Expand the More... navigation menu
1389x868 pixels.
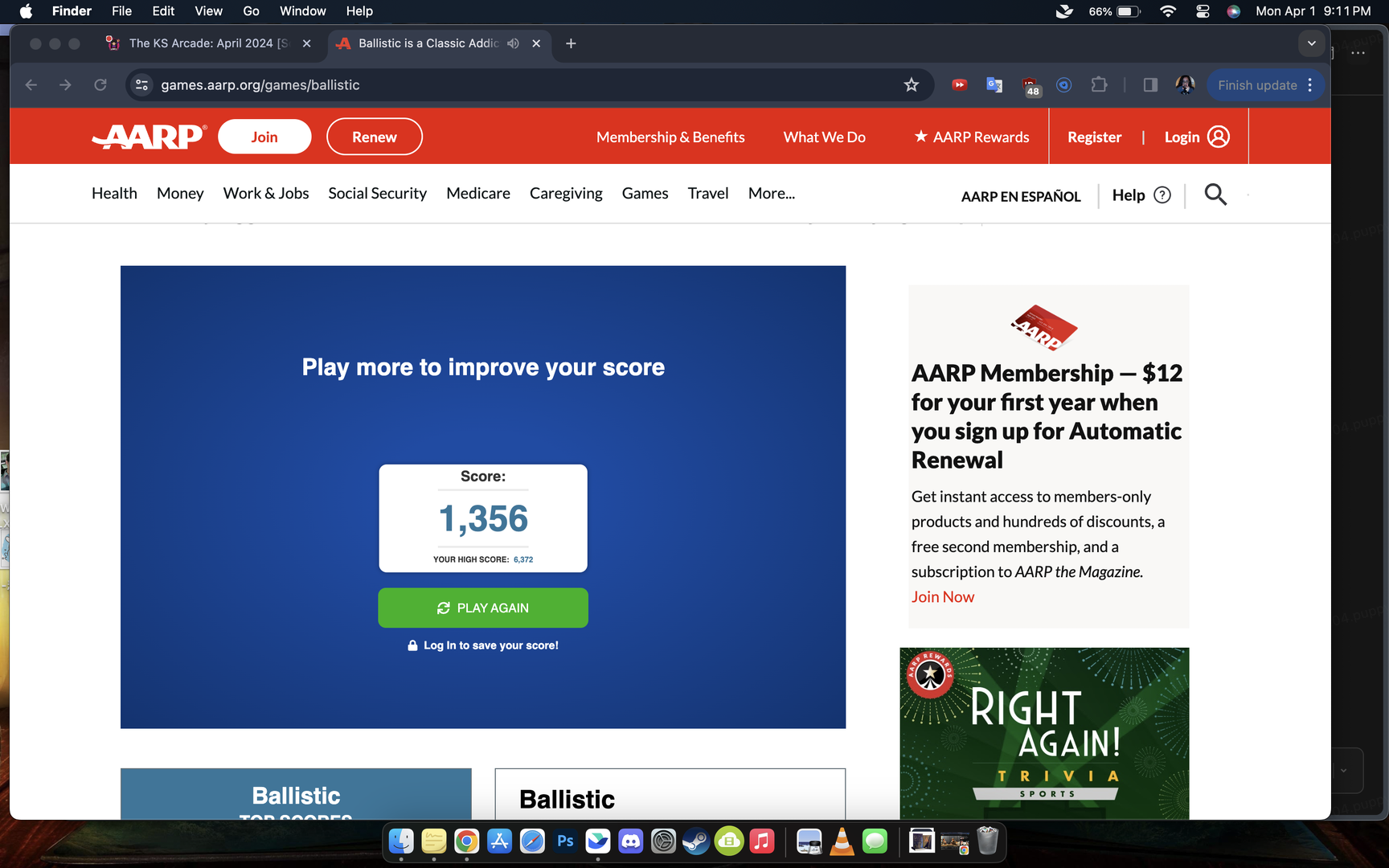pos(772,194)
